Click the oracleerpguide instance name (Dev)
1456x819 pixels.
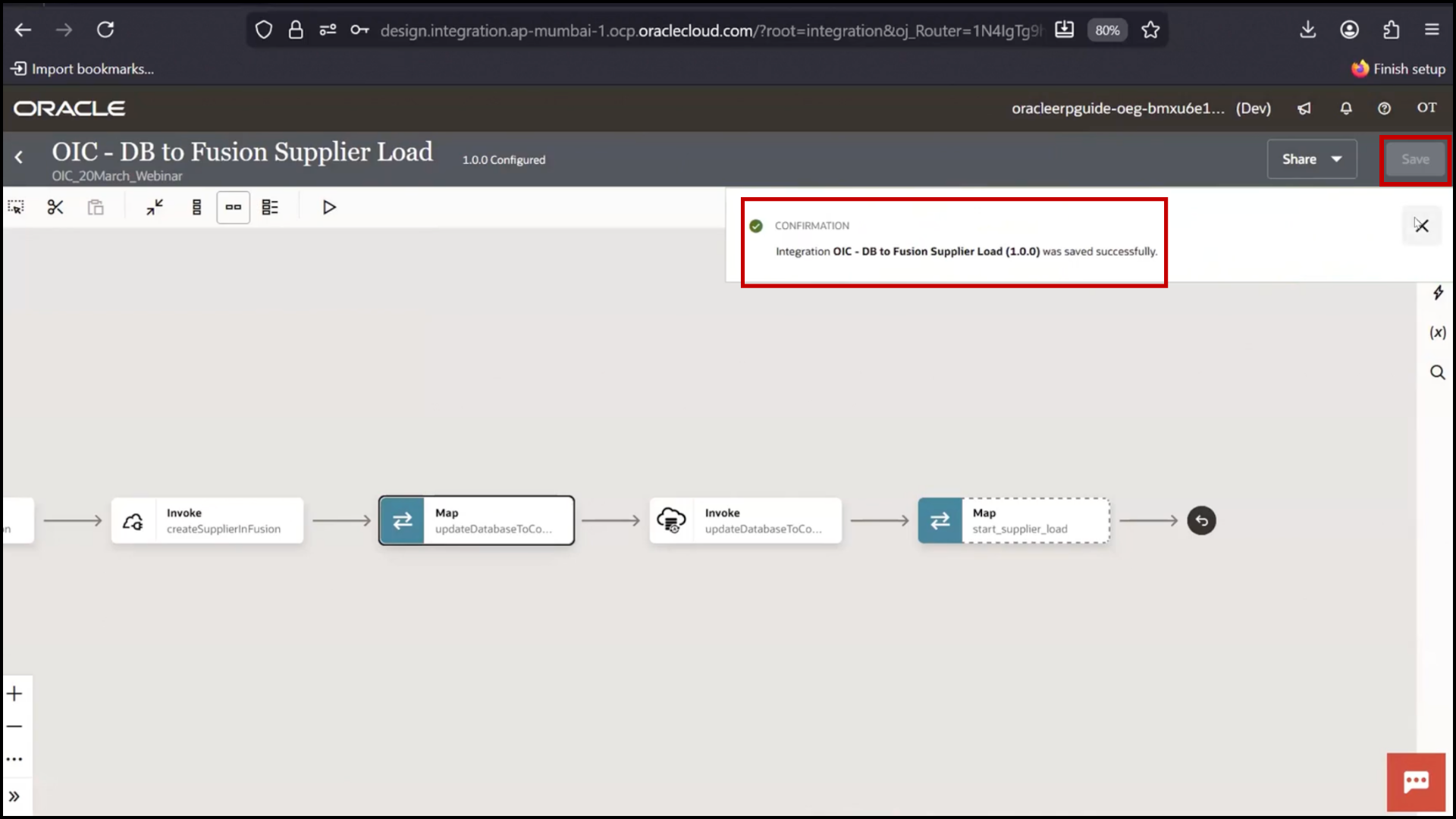click(x=1141, y=108)
